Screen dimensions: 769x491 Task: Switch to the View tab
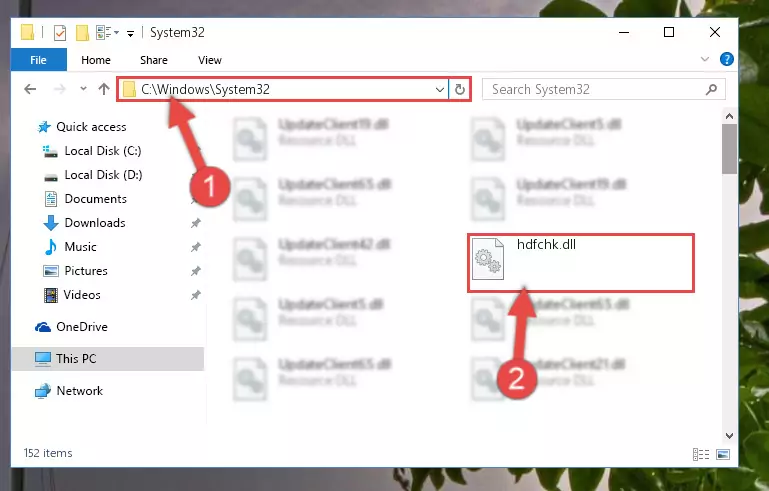point(209,60)
